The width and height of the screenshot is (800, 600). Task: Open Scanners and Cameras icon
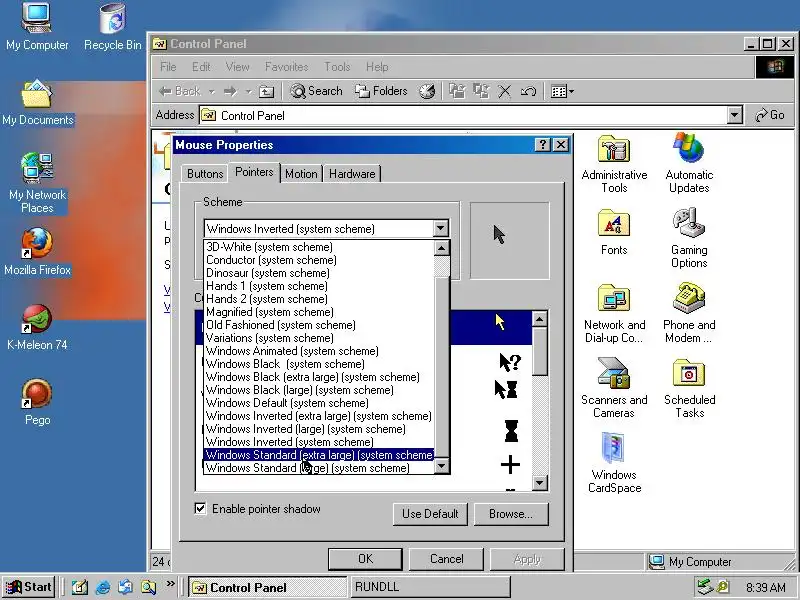pyautogui.click(x=614, y=388)
